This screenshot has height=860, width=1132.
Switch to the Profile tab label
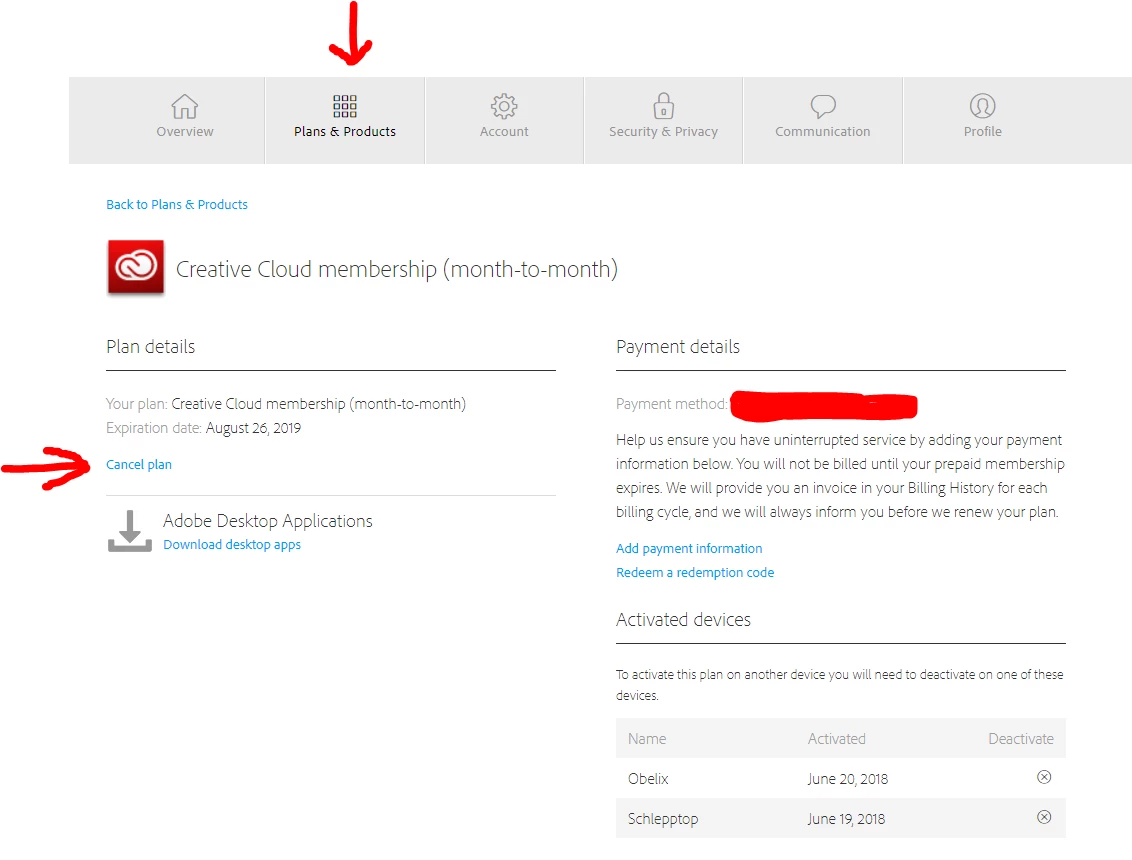coord(983,131)
